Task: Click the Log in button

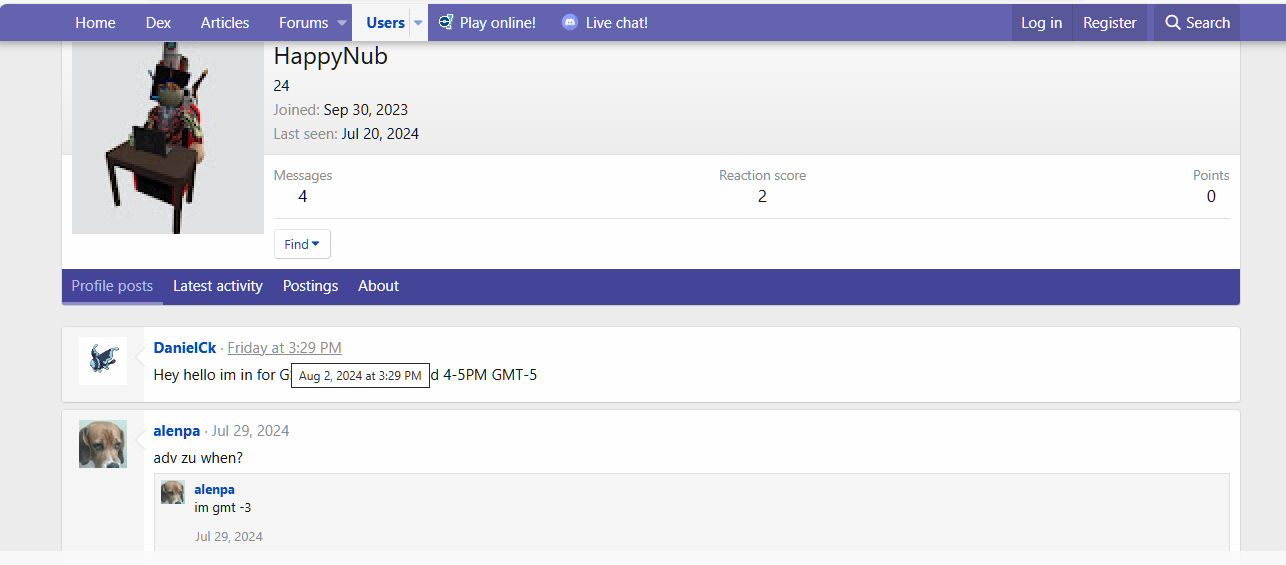Action: tap(1041, 22)
